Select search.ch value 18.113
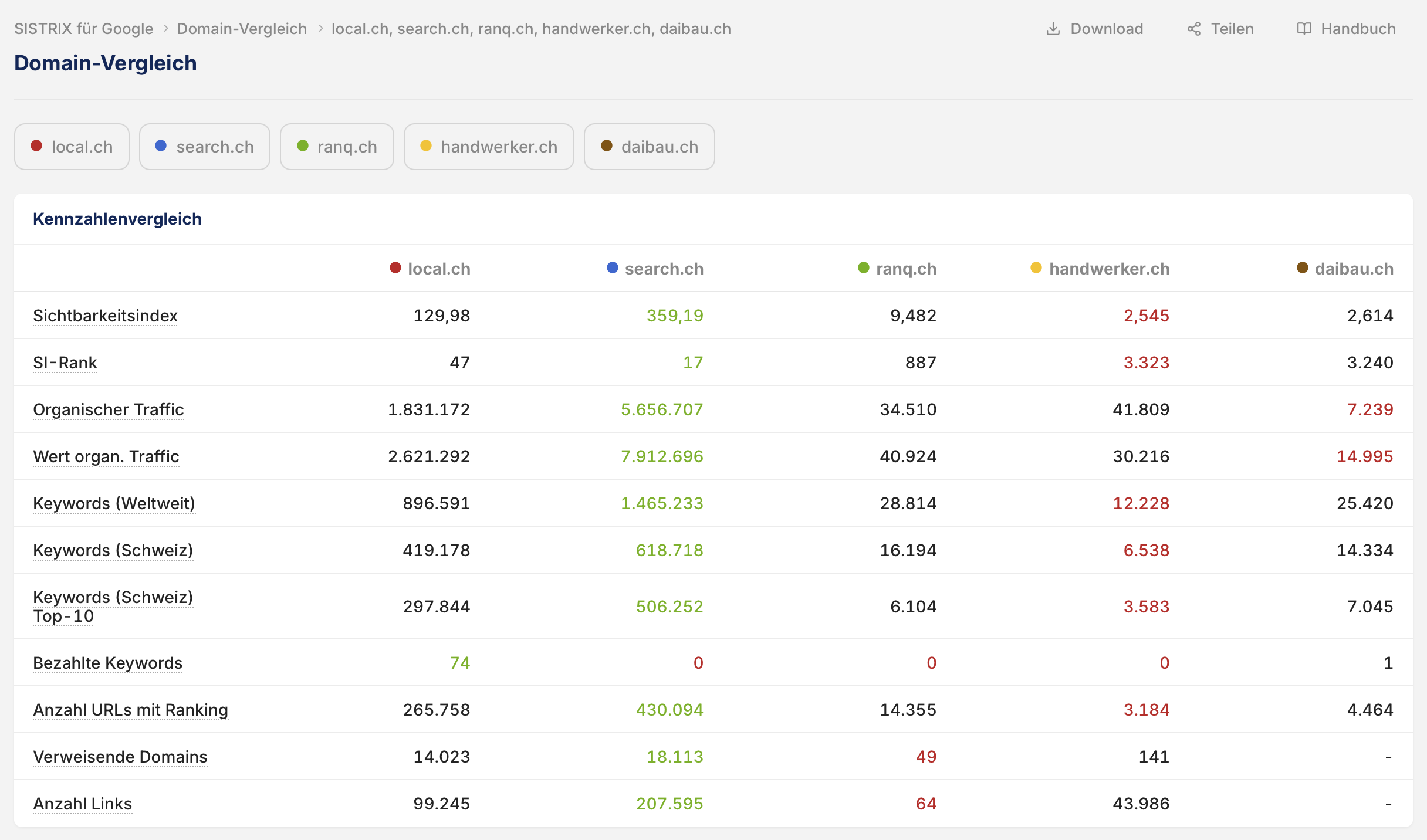Viewport: 1427px width, 840px height. pyautogui.click(x=675, y=757)
